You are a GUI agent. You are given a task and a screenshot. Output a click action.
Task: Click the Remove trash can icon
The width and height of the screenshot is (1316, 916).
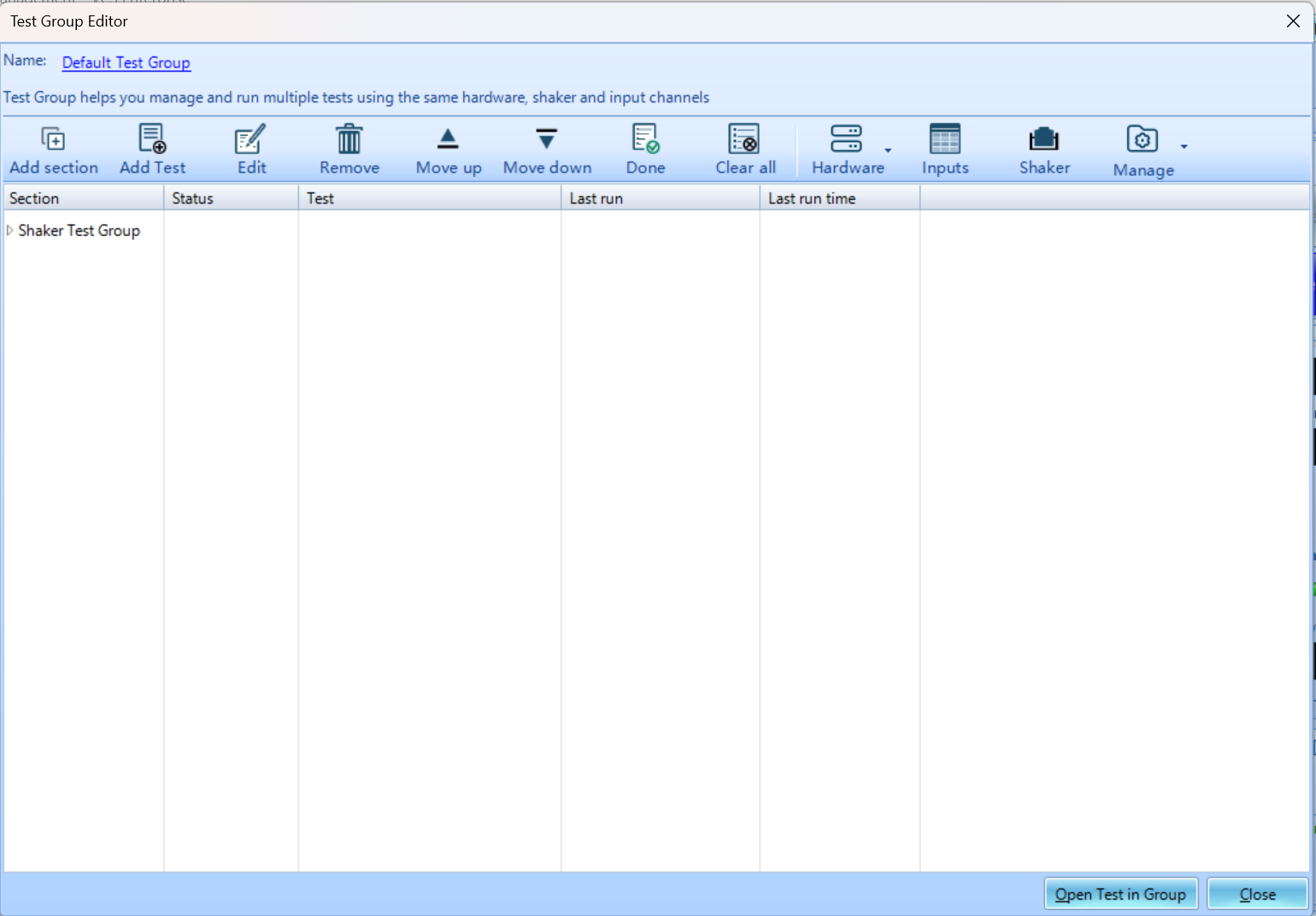point(349,139)
